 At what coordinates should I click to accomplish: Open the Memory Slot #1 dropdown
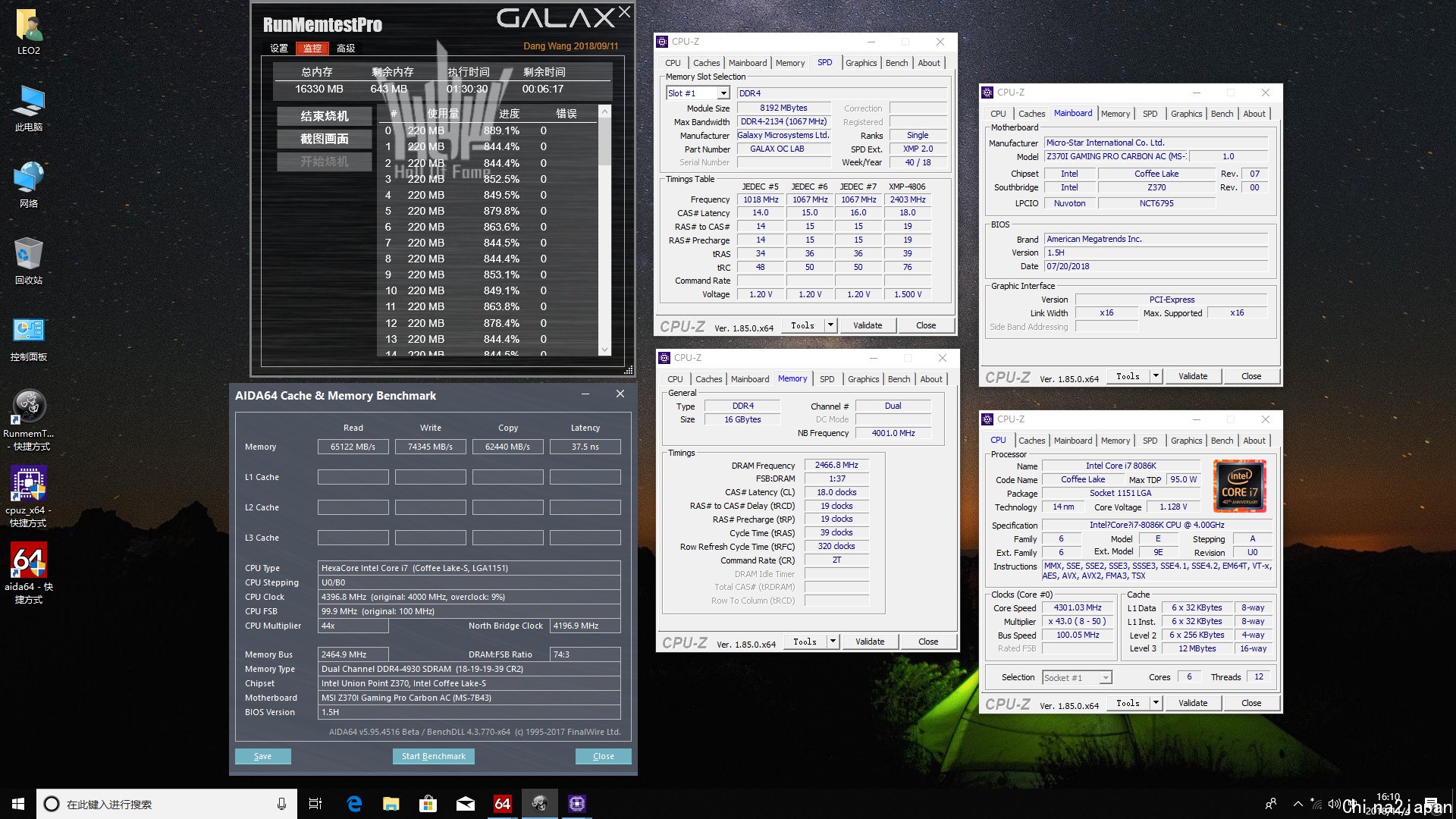click(723, 93)
